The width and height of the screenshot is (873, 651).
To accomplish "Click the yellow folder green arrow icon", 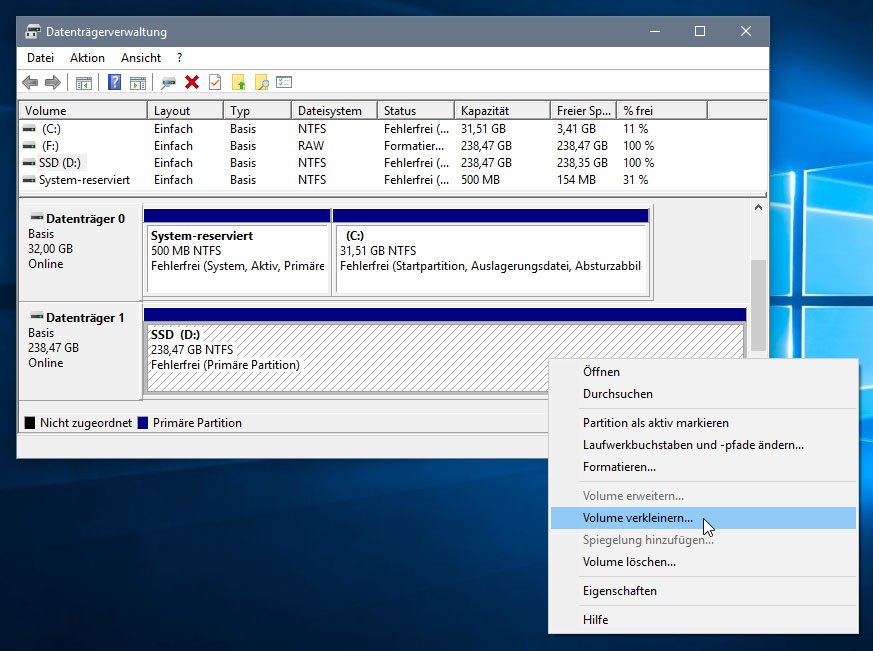I will 238,82.
